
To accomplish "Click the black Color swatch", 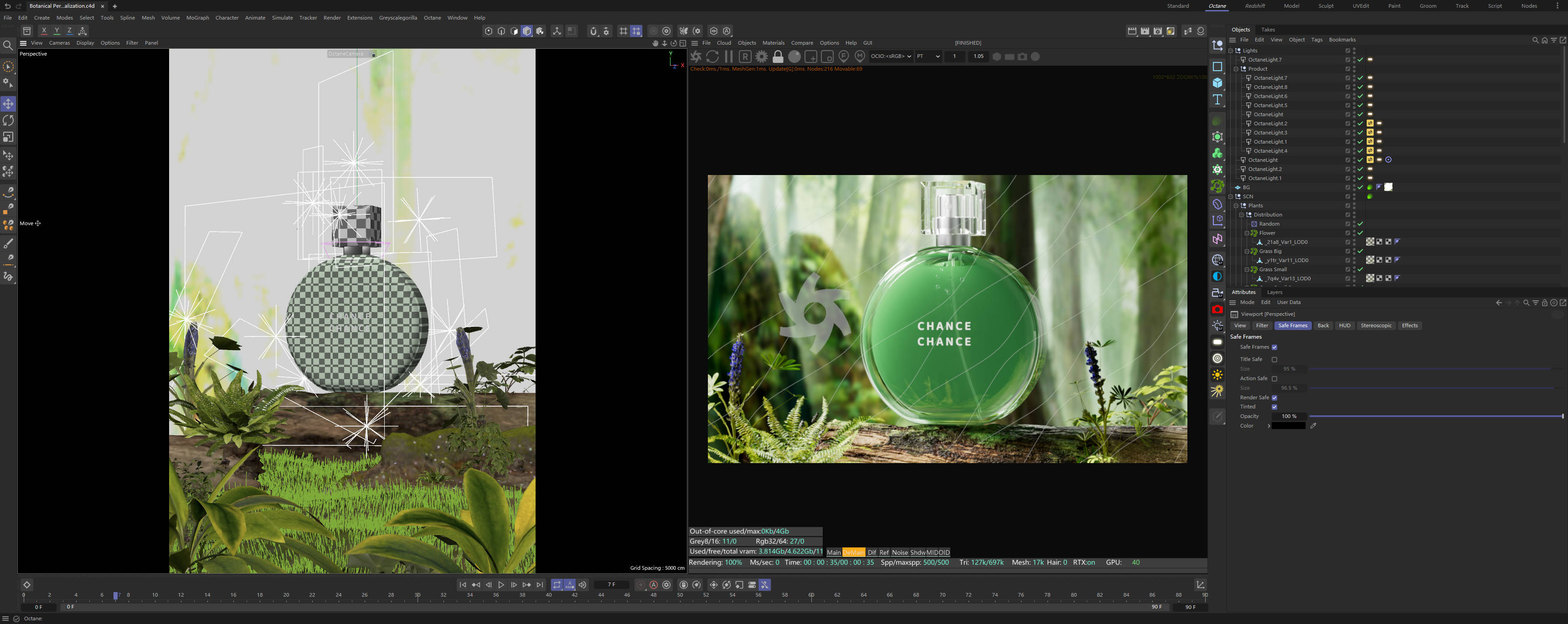I will point(1289,426).
